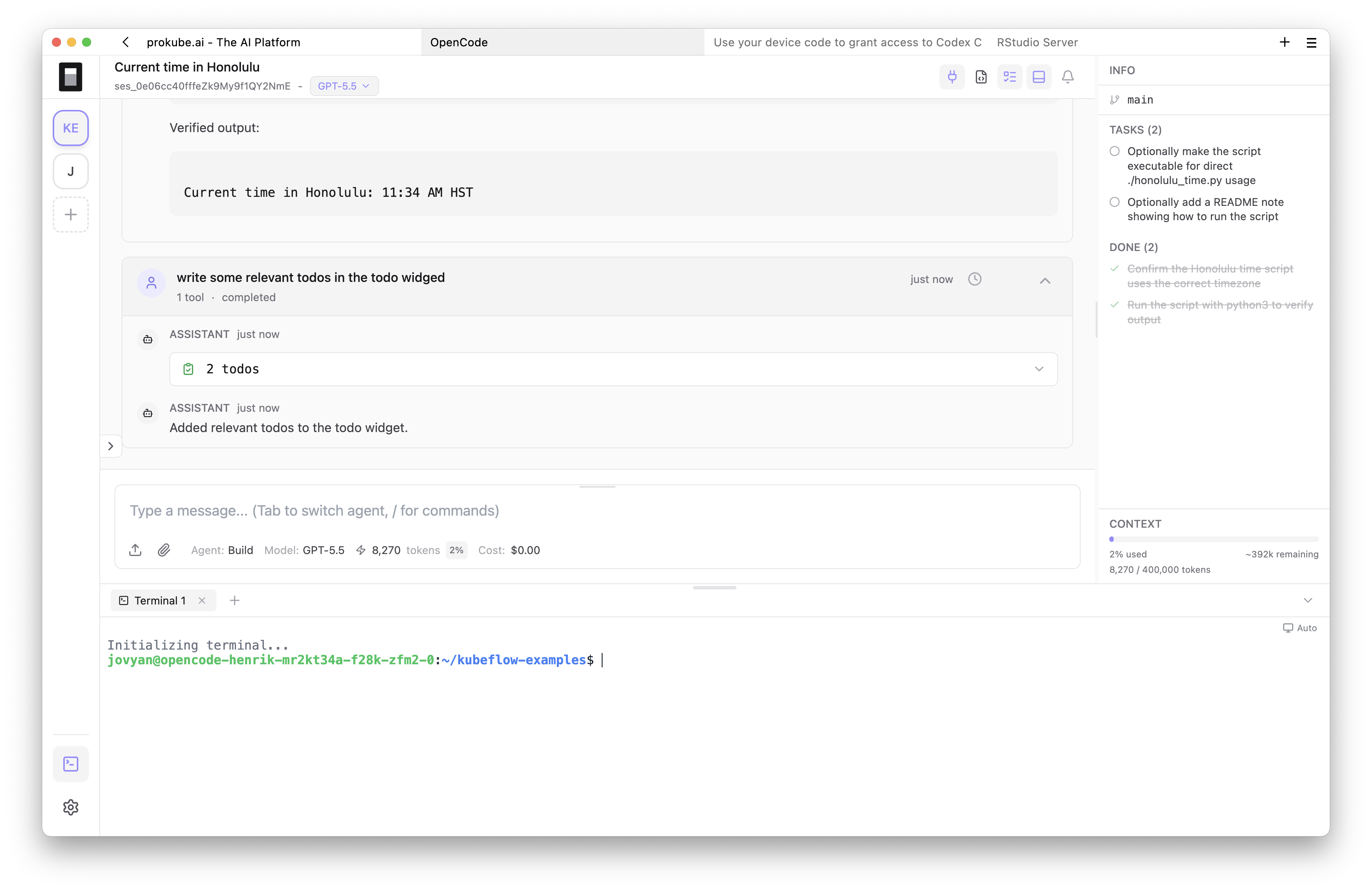Open the GPT-5.5 model dropdown
The height and width of the screenshot is (892, 1372).
click(x=344, y=86)
